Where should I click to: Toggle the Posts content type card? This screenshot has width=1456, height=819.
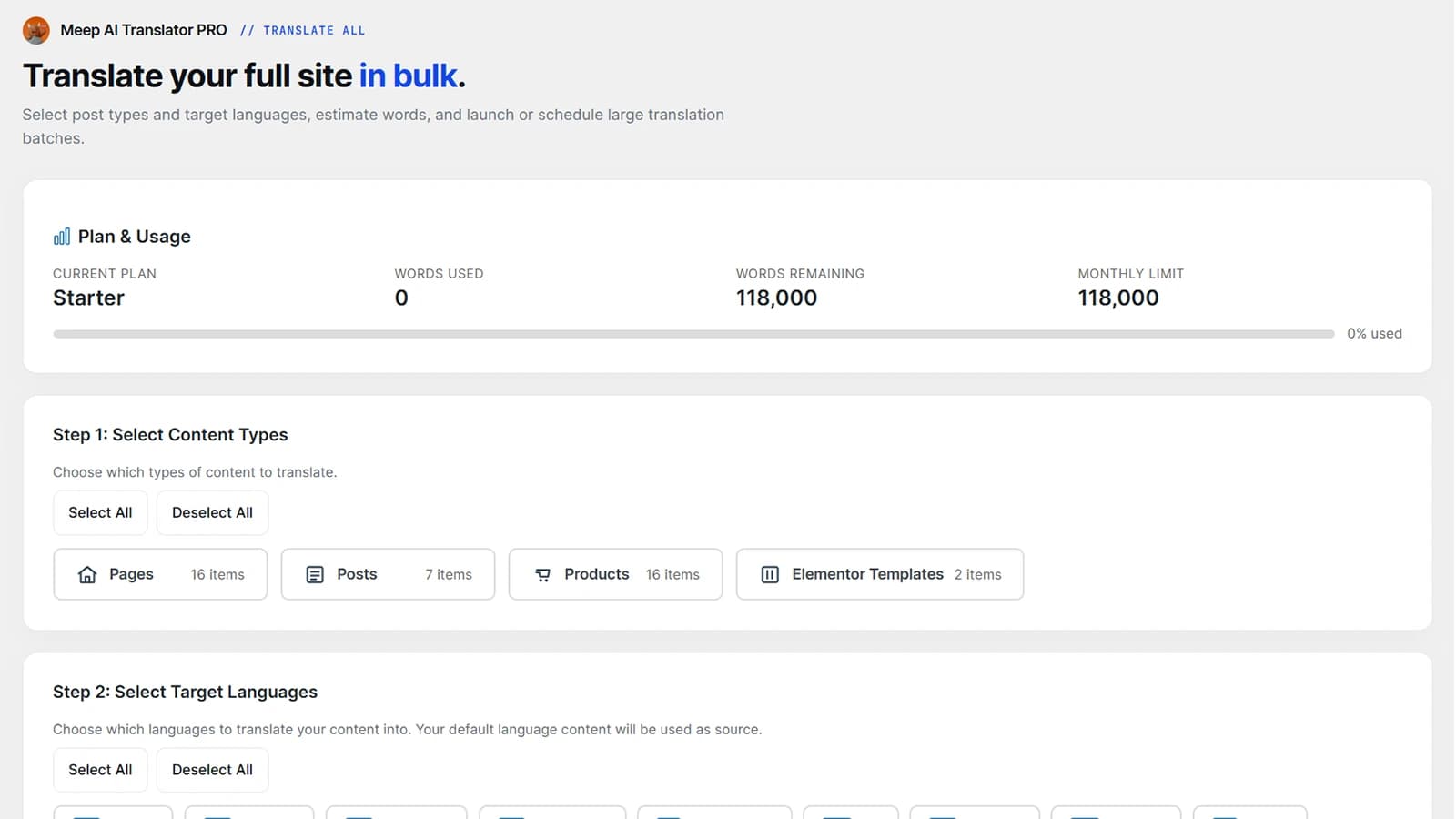coord(388,574)
